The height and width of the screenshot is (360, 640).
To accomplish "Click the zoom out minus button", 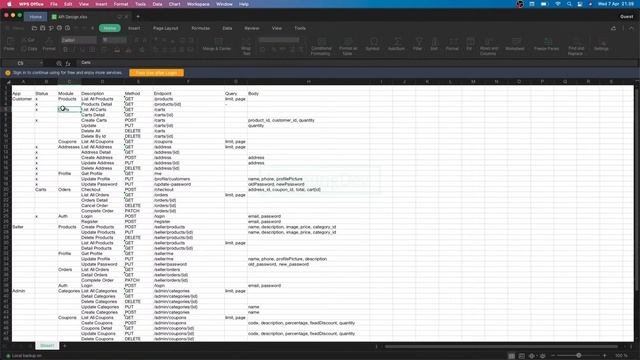I will click(x=553, y=356).
